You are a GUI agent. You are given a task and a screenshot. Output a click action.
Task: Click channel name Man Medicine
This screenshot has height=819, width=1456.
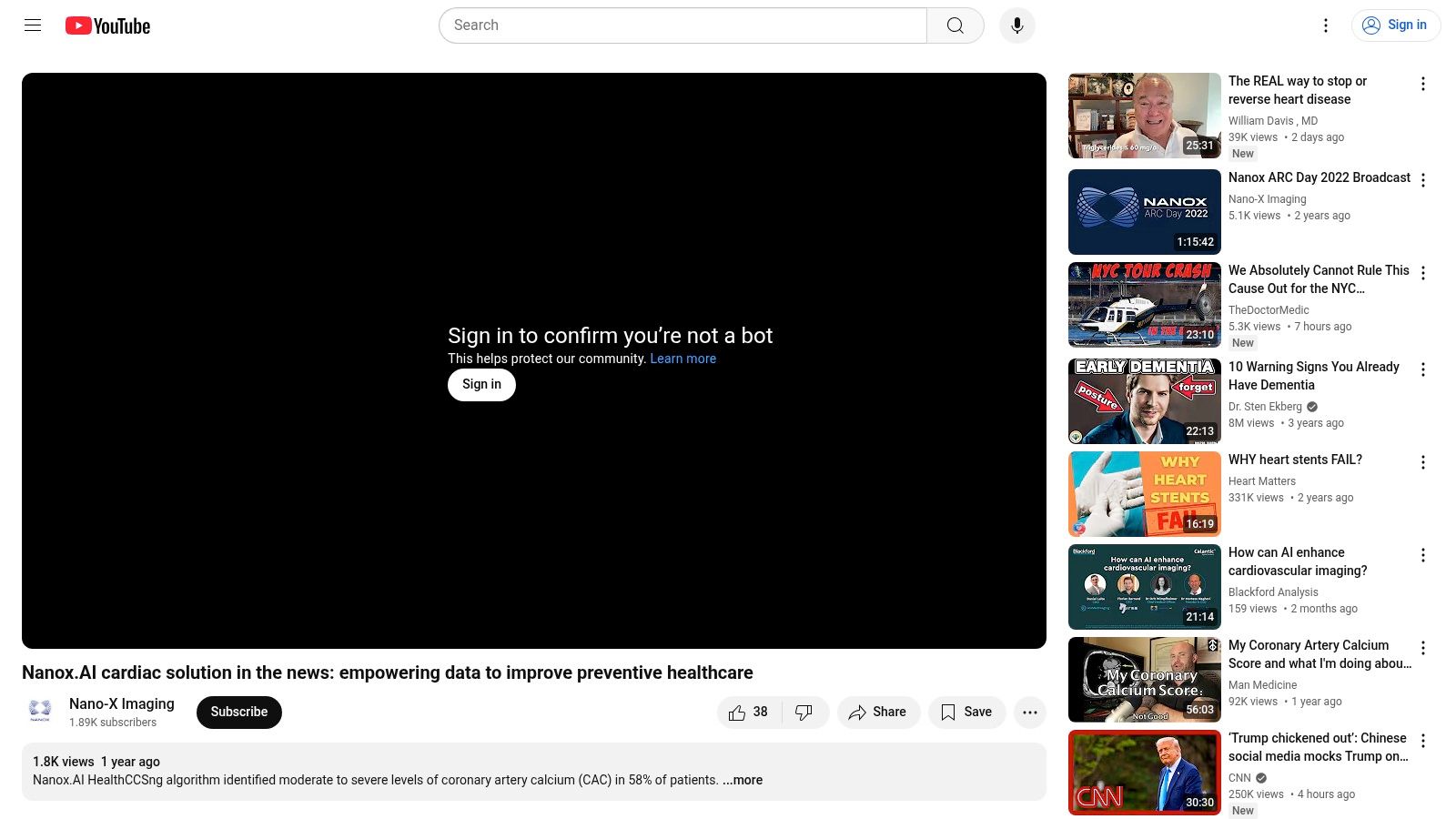click(x=1263, y=685)
